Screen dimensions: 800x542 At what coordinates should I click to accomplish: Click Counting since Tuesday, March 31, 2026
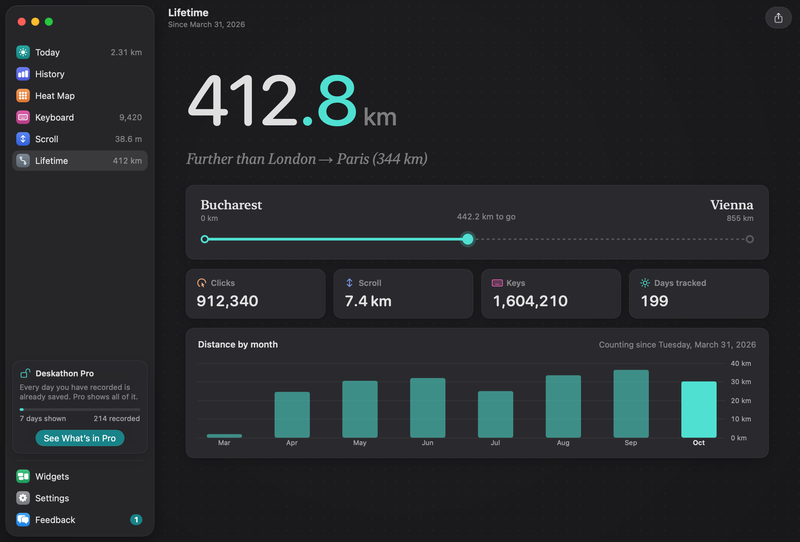point(677,344)
